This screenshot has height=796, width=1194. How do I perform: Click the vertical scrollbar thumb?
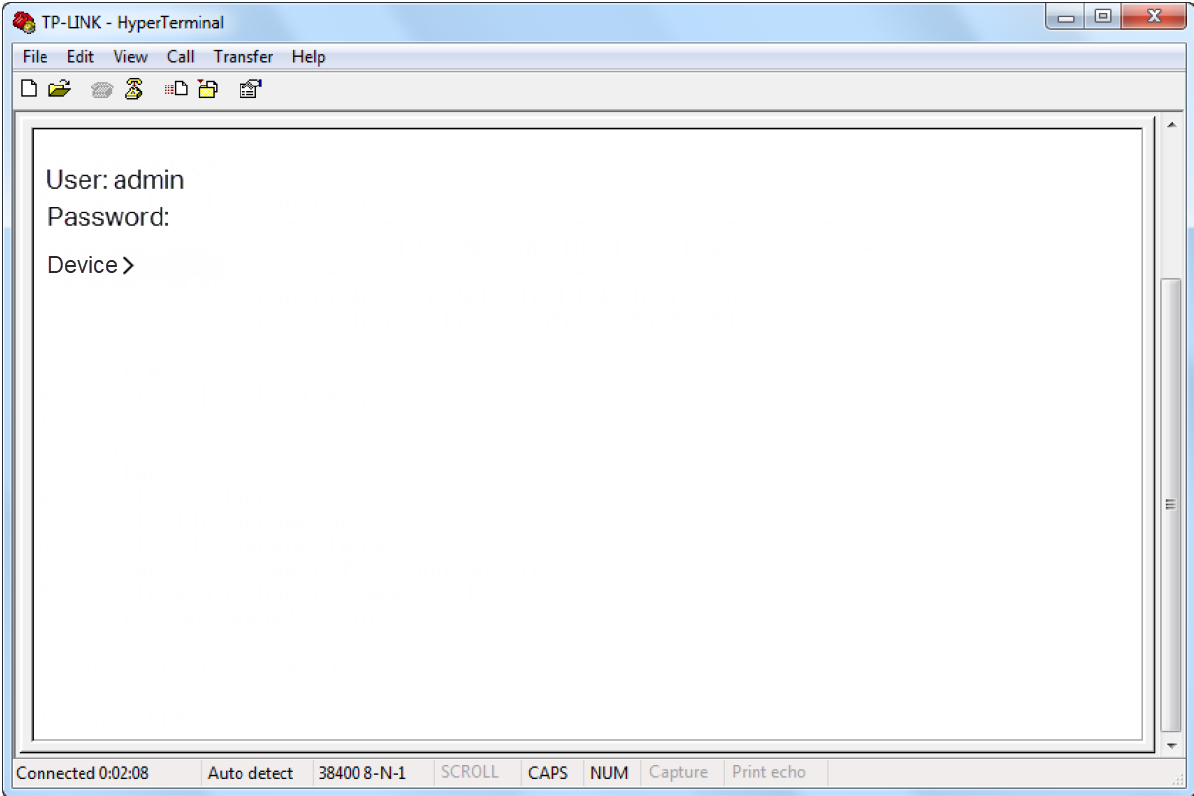click(1171, 504)
